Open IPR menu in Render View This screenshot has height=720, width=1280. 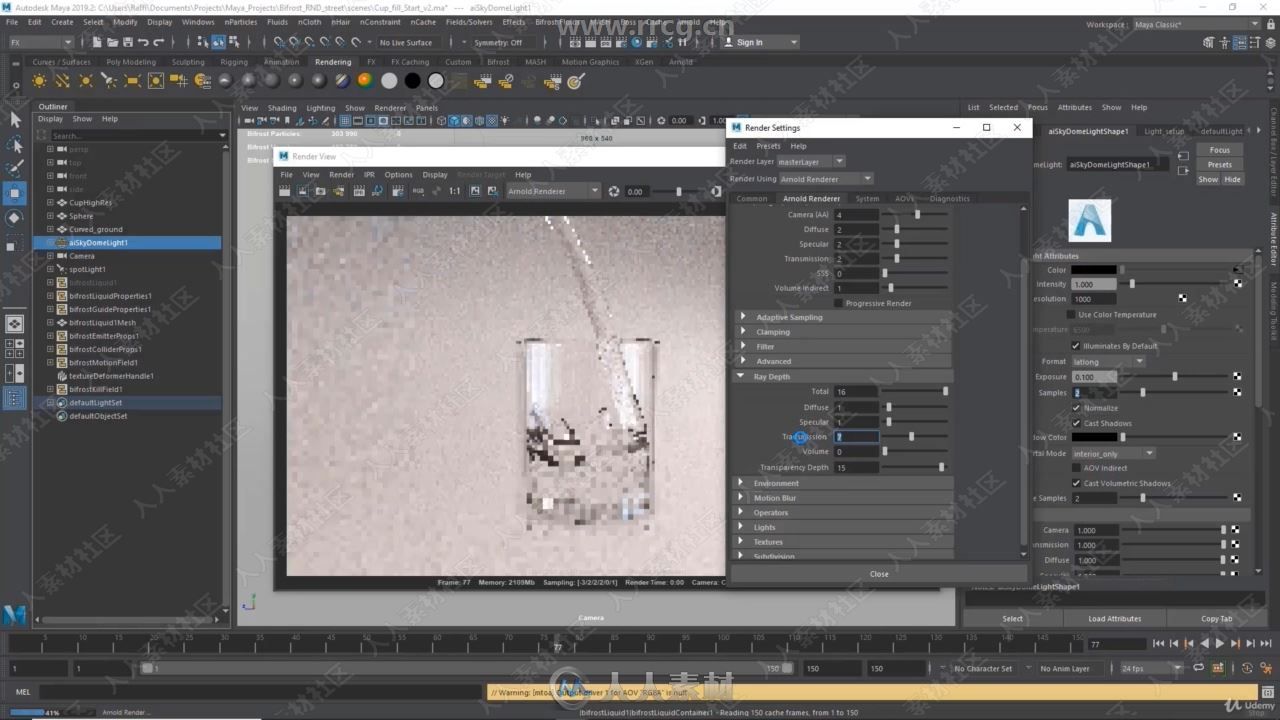pyautogui.click(x=369, y=174)
